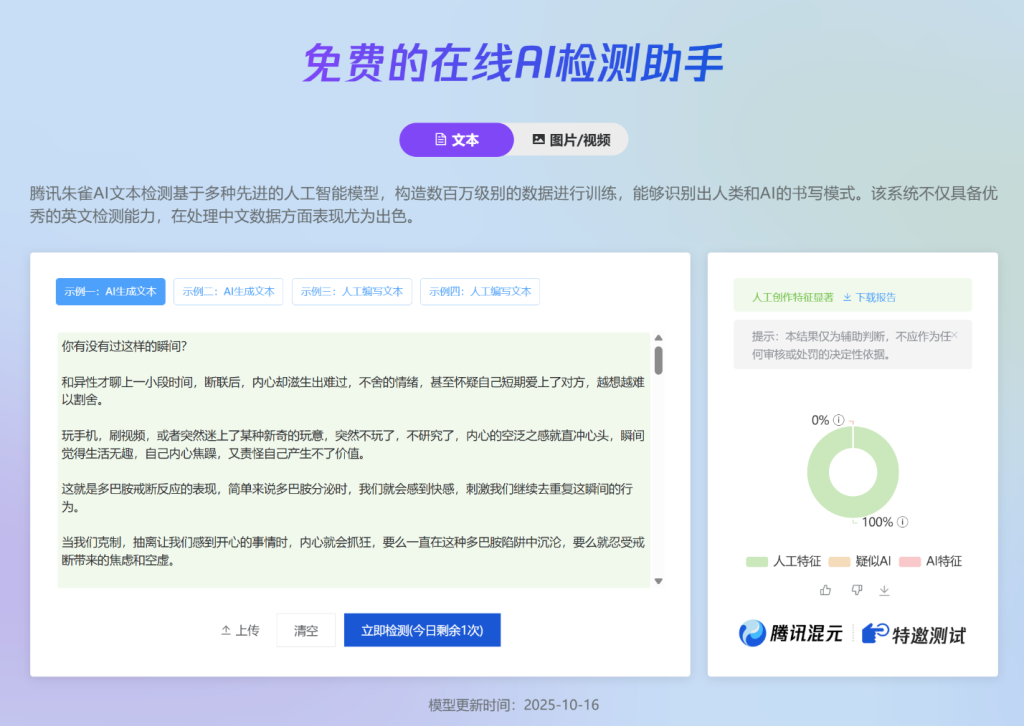Click the download result icon below the chart
Screen dimensions: 1024x726
pyautogui.click(x=884, y=590)
